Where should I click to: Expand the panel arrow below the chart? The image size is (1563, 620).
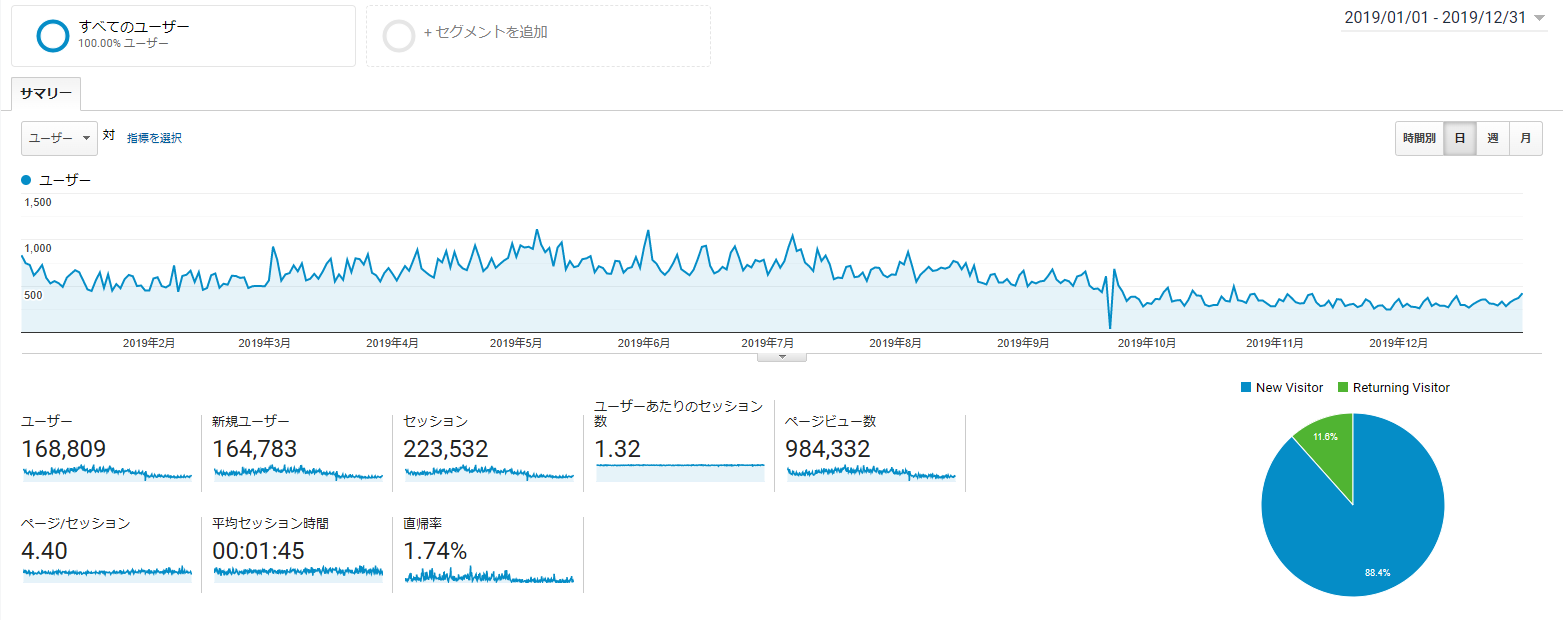click(782, 356)
